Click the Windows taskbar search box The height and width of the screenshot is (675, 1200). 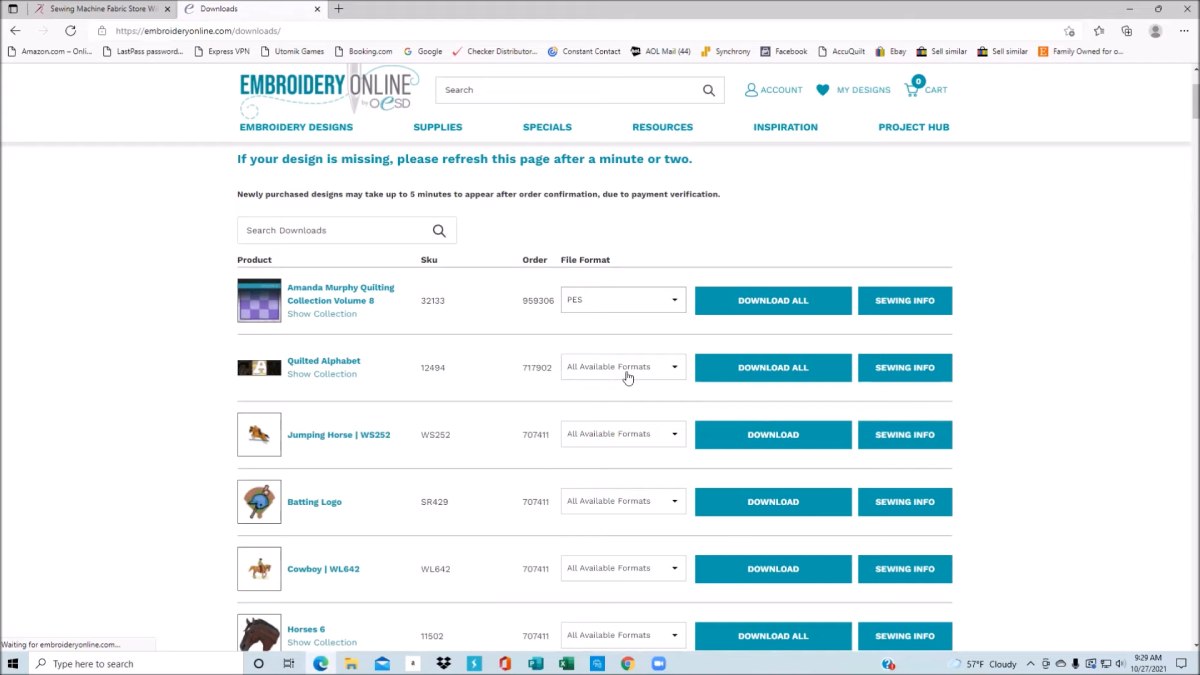coord(136,663)
